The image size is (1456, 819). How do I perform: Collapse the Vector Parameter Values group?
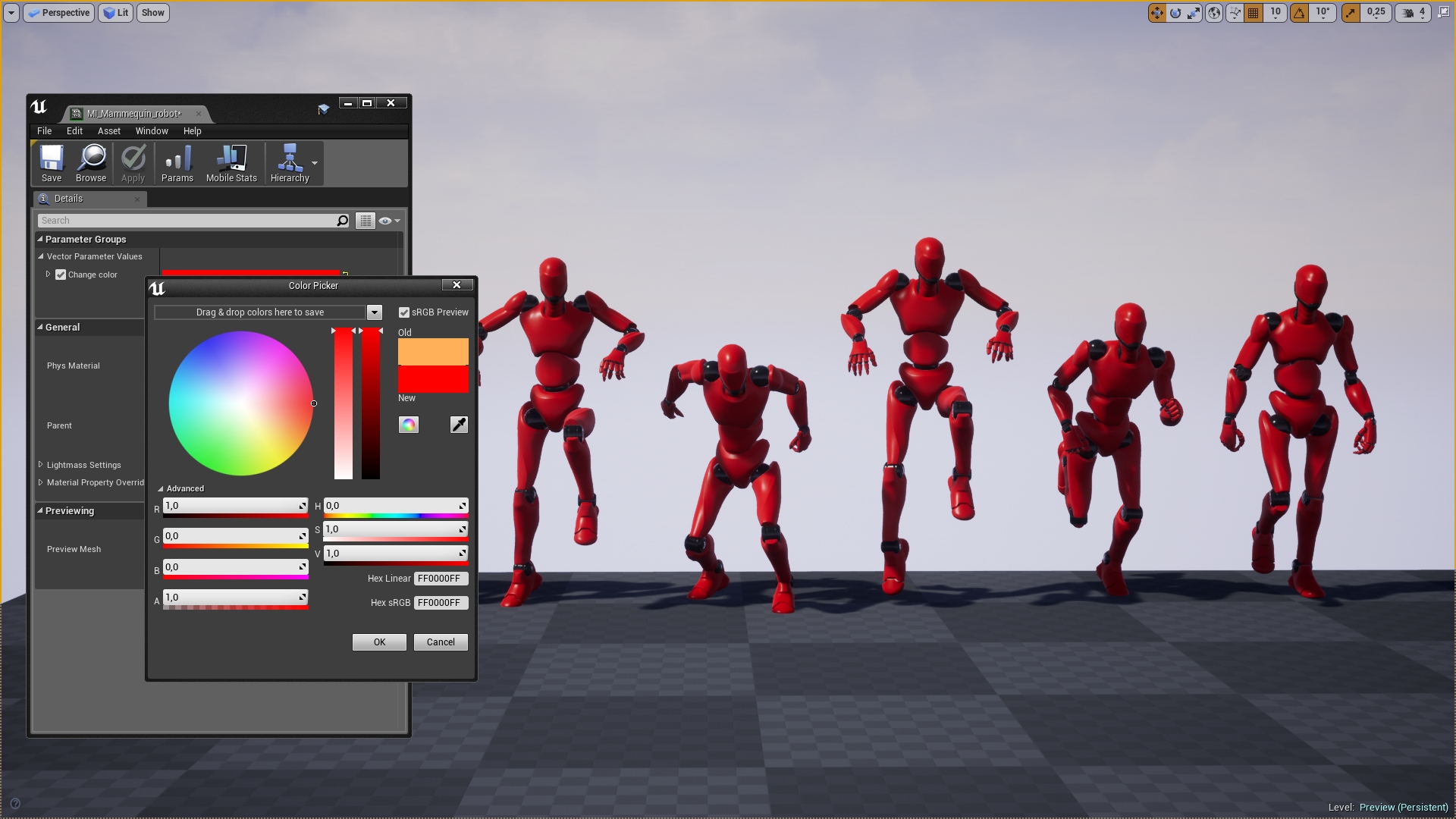pos(42,256)
